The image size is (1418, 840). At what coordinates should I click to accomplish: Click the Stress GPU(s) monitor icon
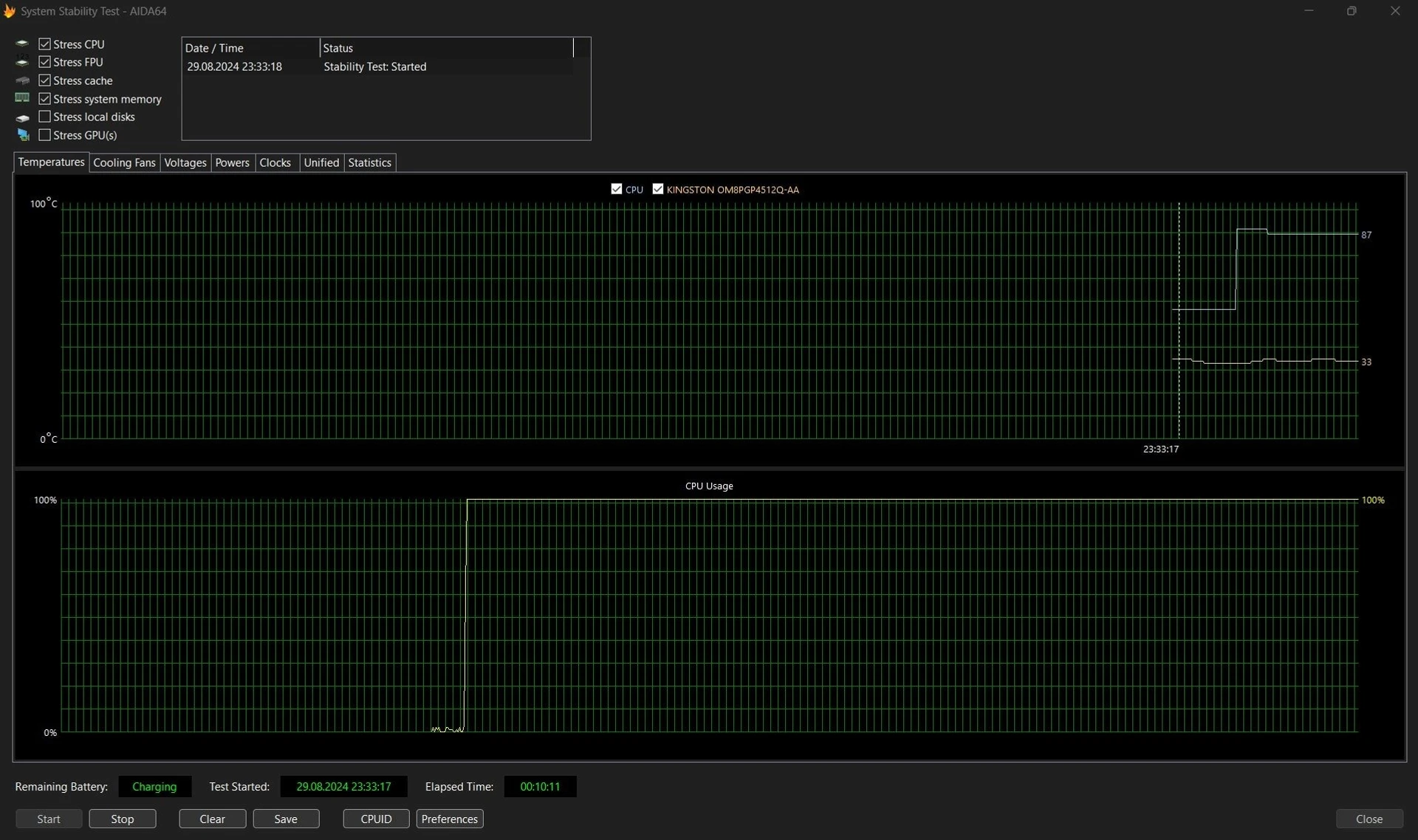click(23, 135)
